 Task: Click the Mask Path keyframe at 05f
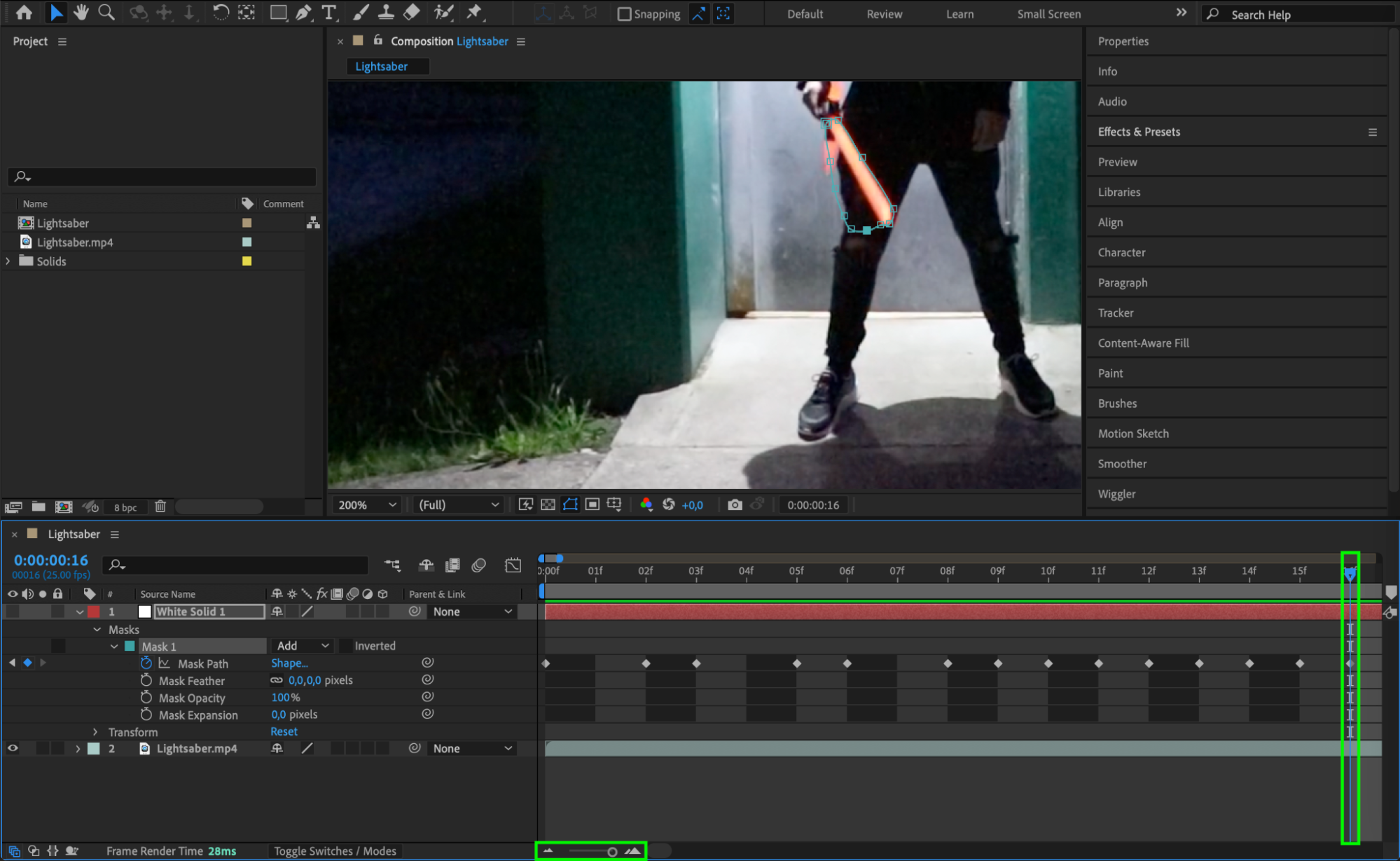(797, 663)
